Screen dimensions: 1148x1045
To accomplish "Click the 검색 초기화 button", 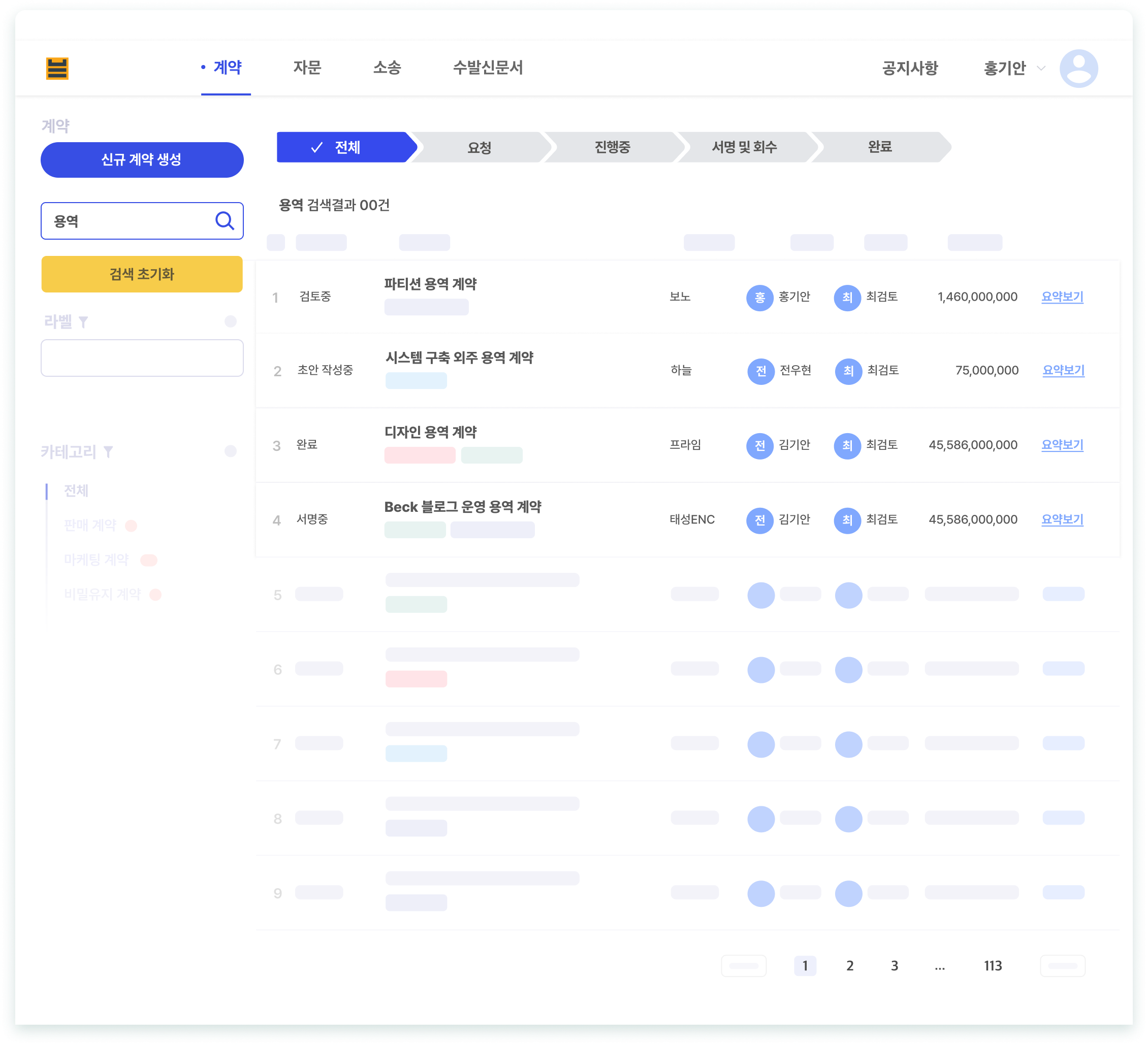I will (142, 274).
